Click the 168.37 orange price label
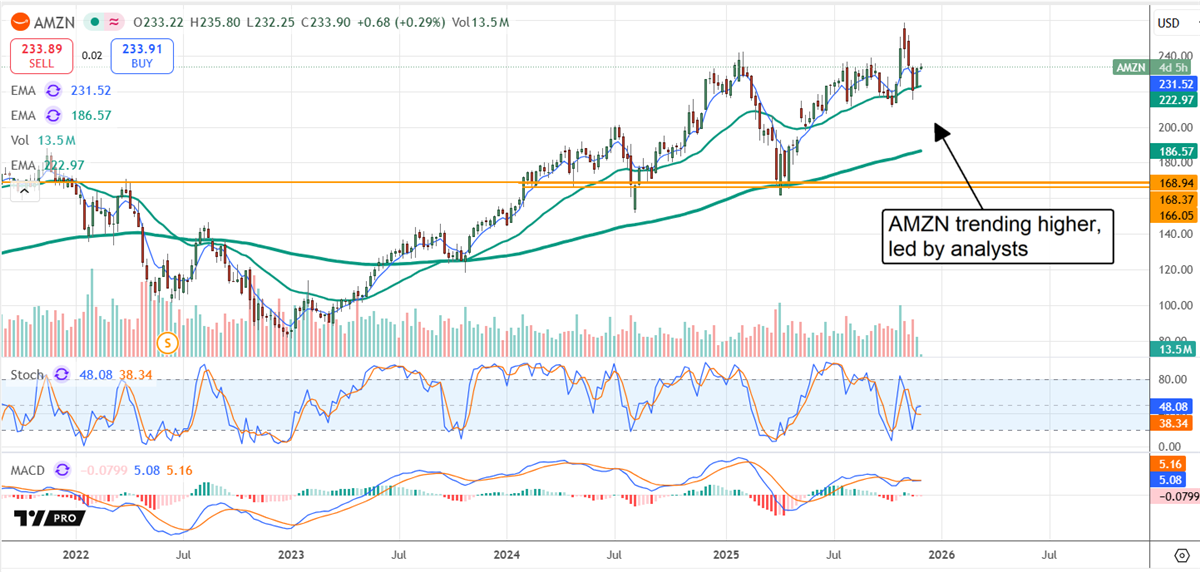Viewport: 1200px width, 572px height. point(1174,199)
